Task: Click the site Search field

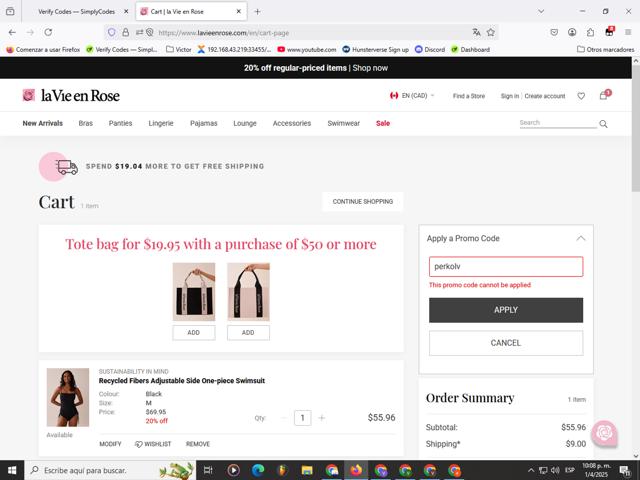Action: coord(558,123)
